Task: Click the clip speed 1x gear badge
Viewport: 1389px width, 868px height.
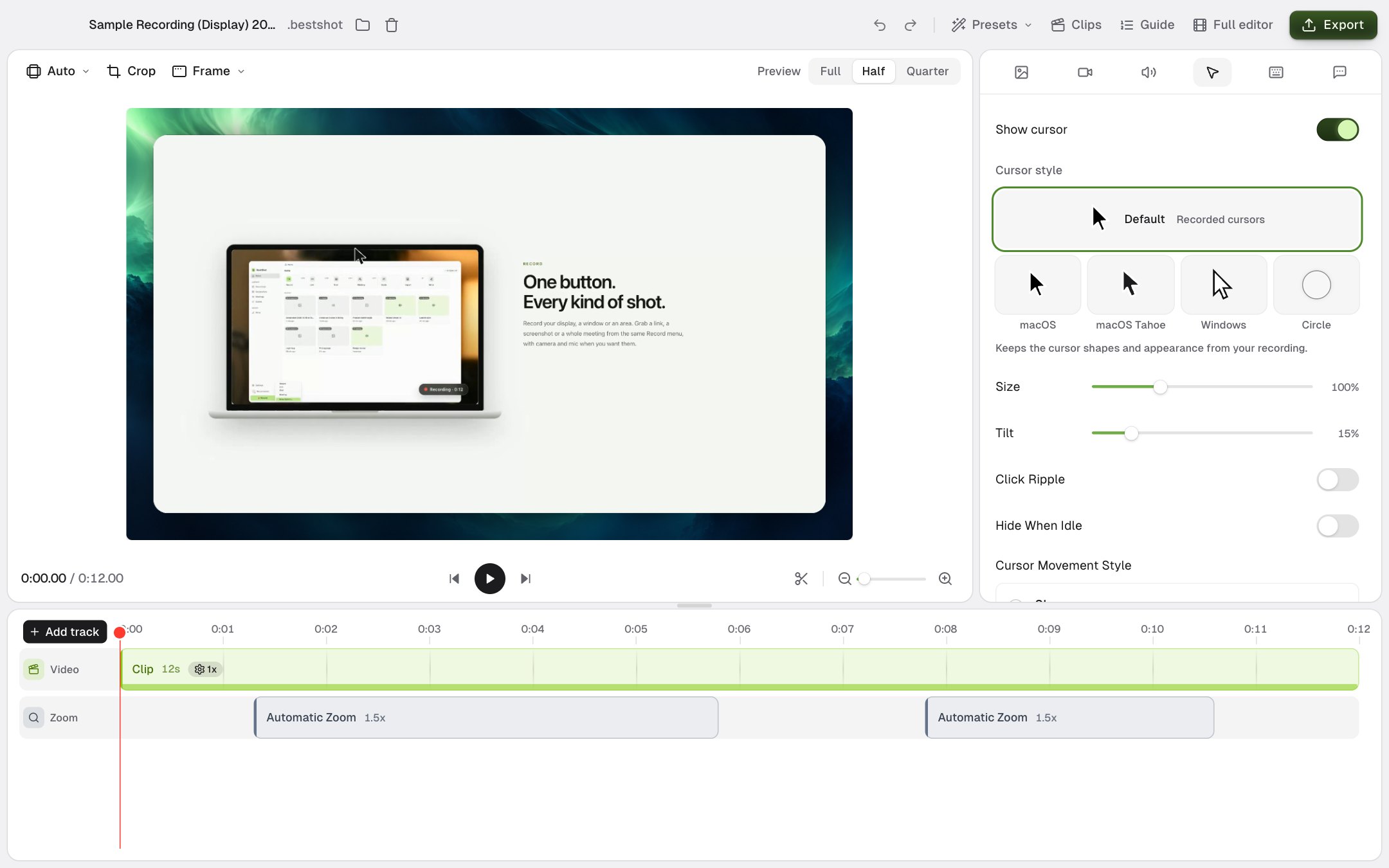Action: (x=206, y=669)
